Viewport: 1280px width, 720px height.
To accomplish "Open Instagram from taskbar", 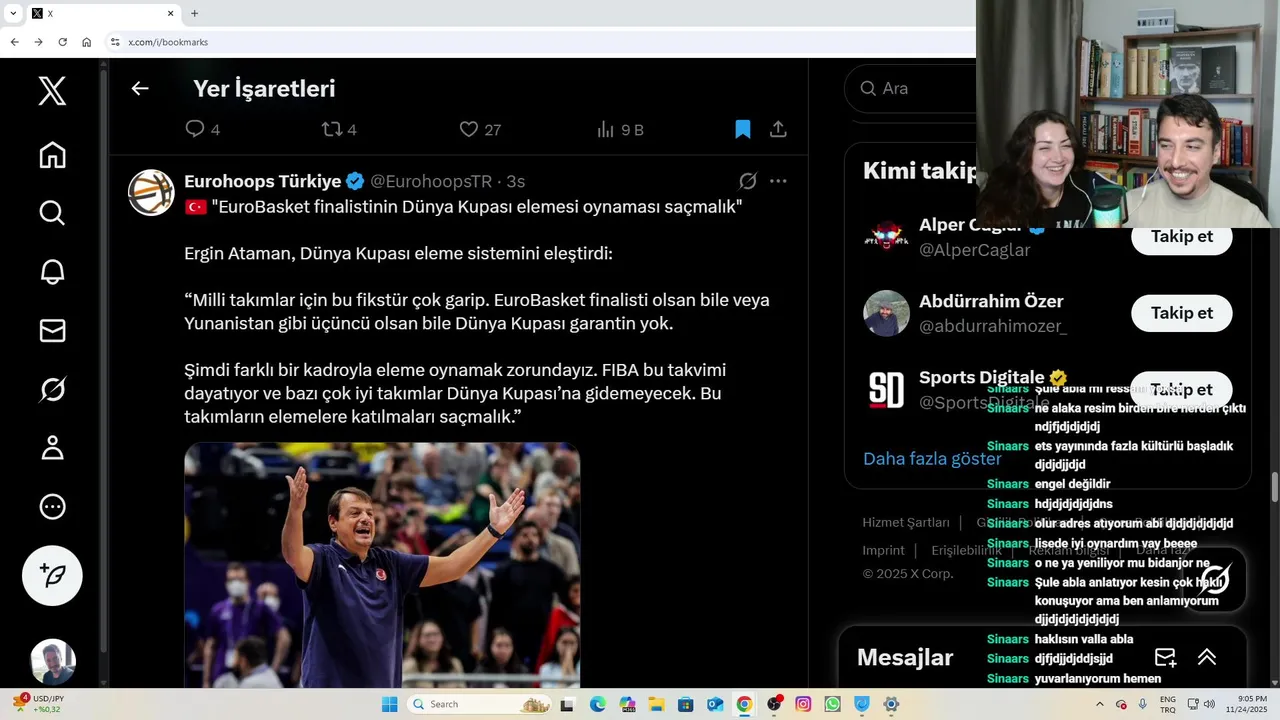I will coord(803,704).
